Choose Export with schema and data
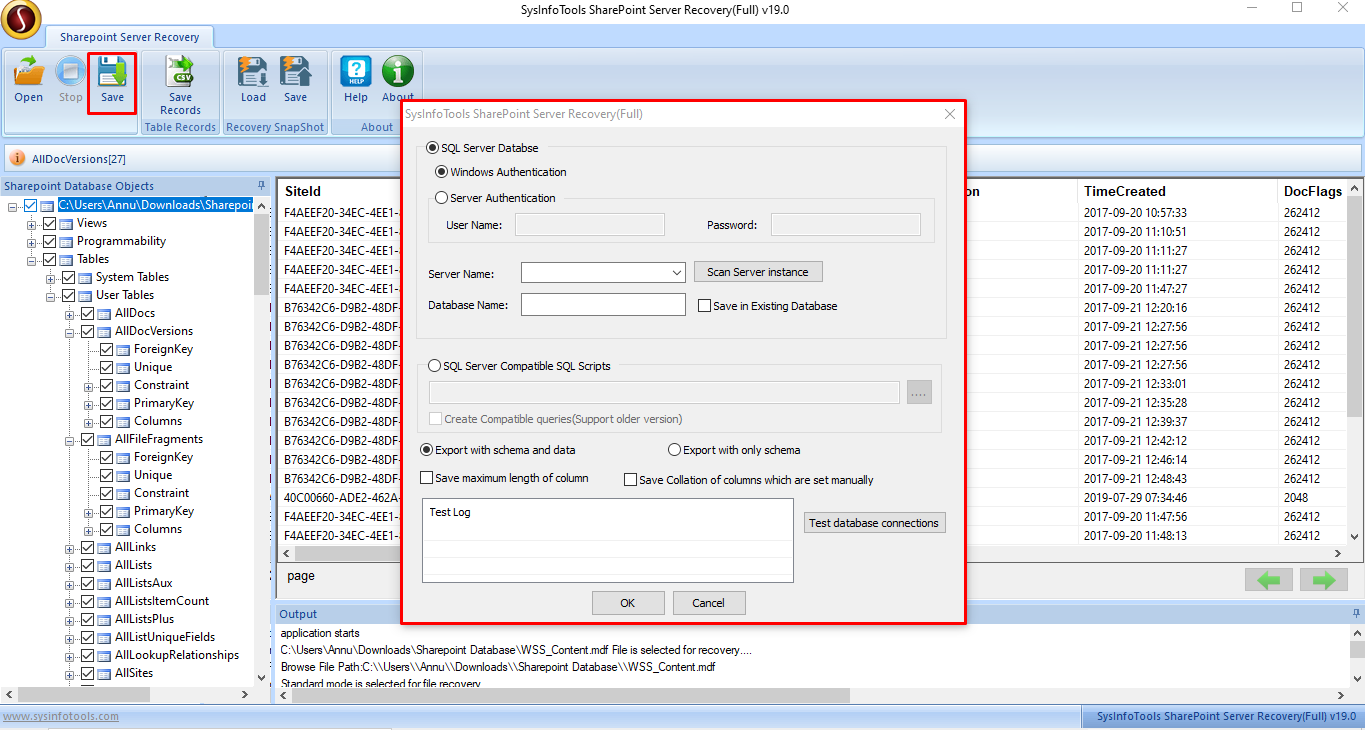 (x=427, y=450)
